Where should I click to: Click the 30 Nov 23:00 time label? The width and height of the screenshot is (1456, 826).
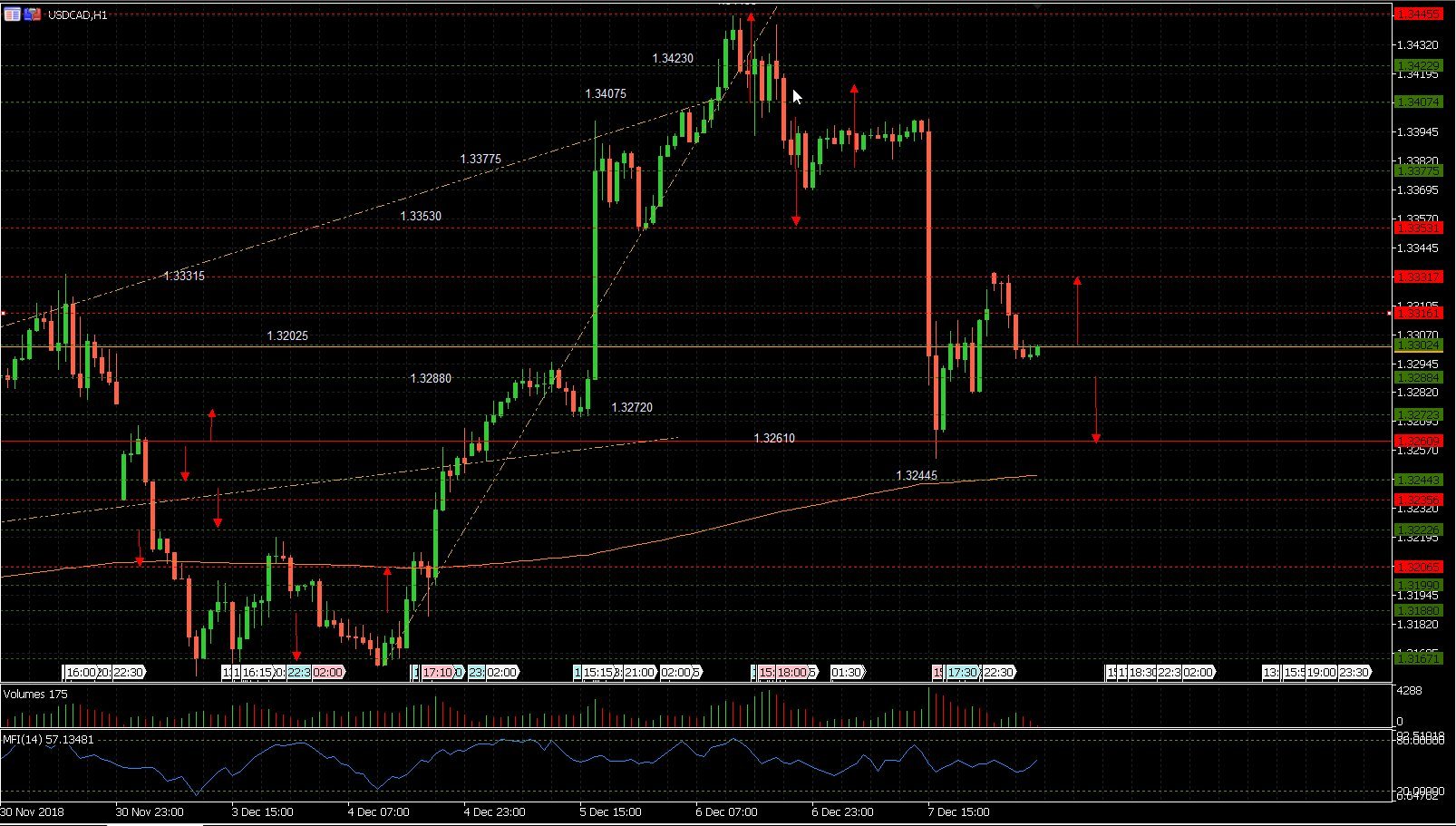[x=150, y=811]
